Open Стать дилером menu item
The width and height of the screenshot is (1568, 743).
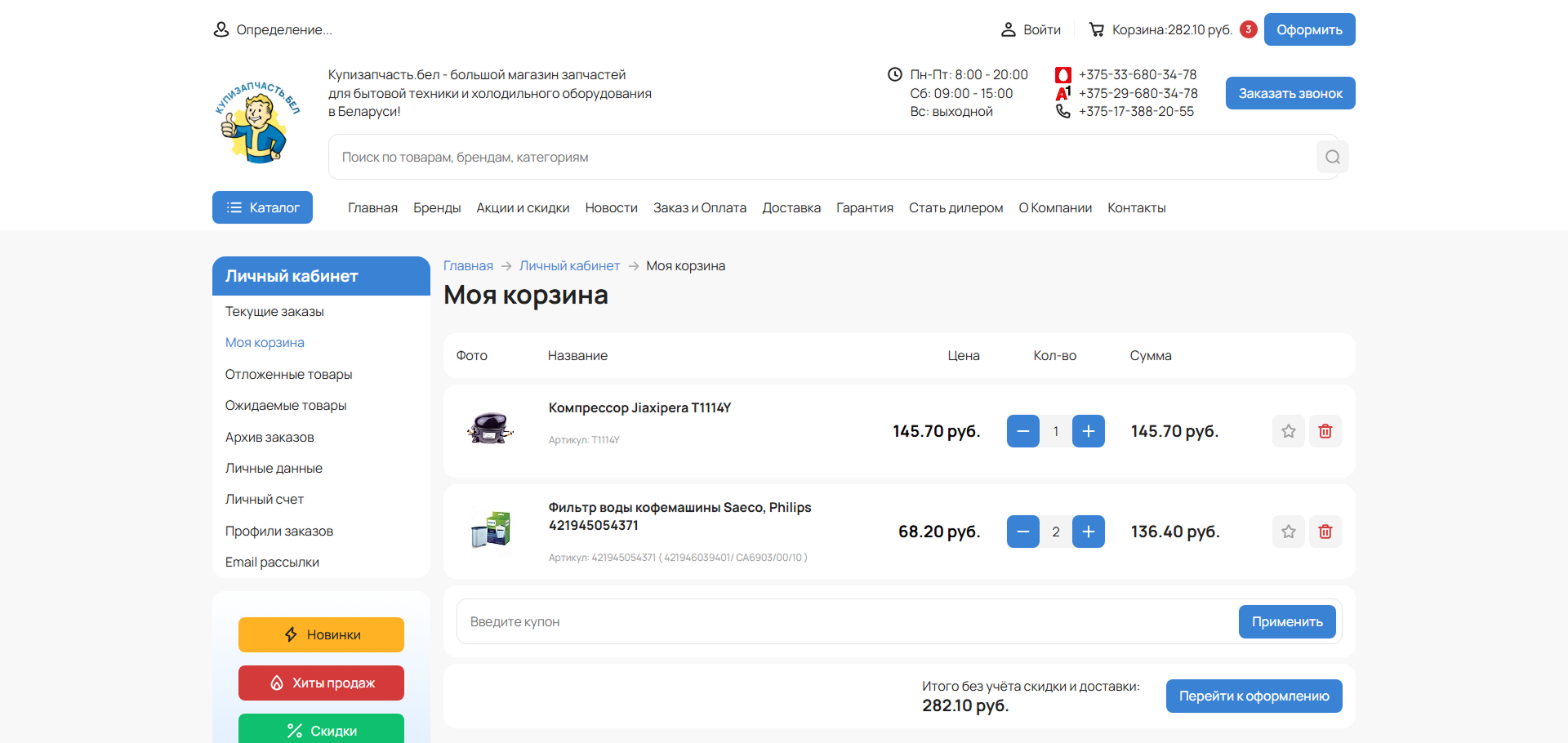click(x=955, y=207)
